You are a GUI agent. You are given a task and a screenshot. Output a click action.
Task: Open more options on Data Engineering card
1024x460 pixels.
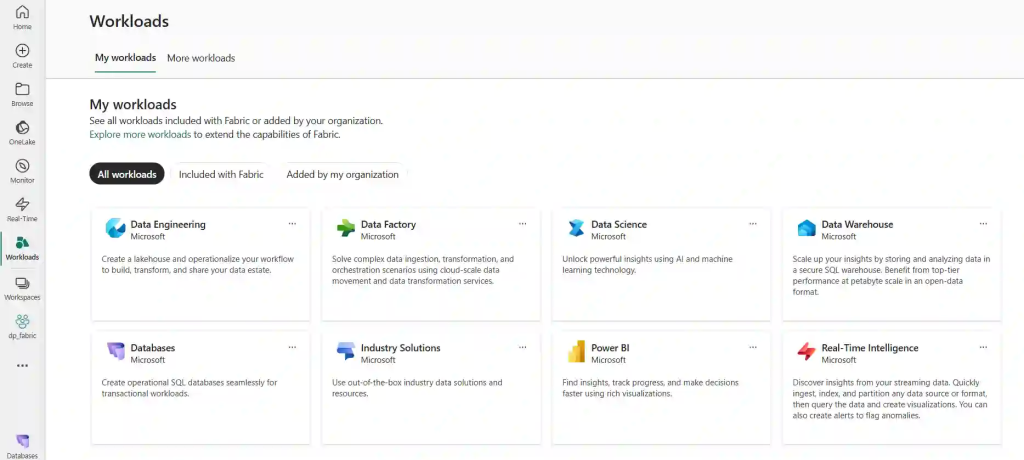292,223
